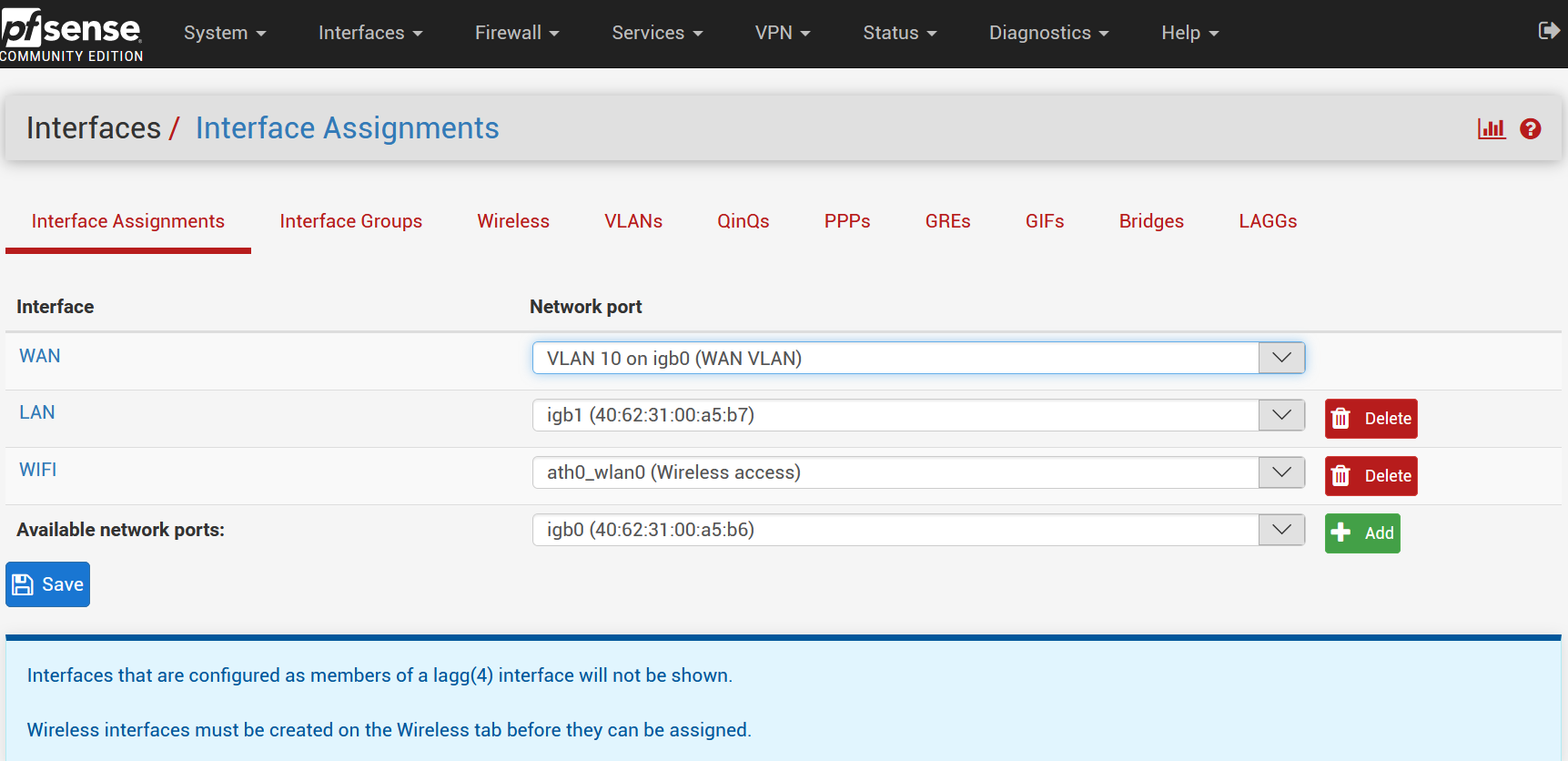Image resolution: width=1568 pixels, height=761 pixels.
Task: Click the lagg(4) interface info note
Action: 379,675
